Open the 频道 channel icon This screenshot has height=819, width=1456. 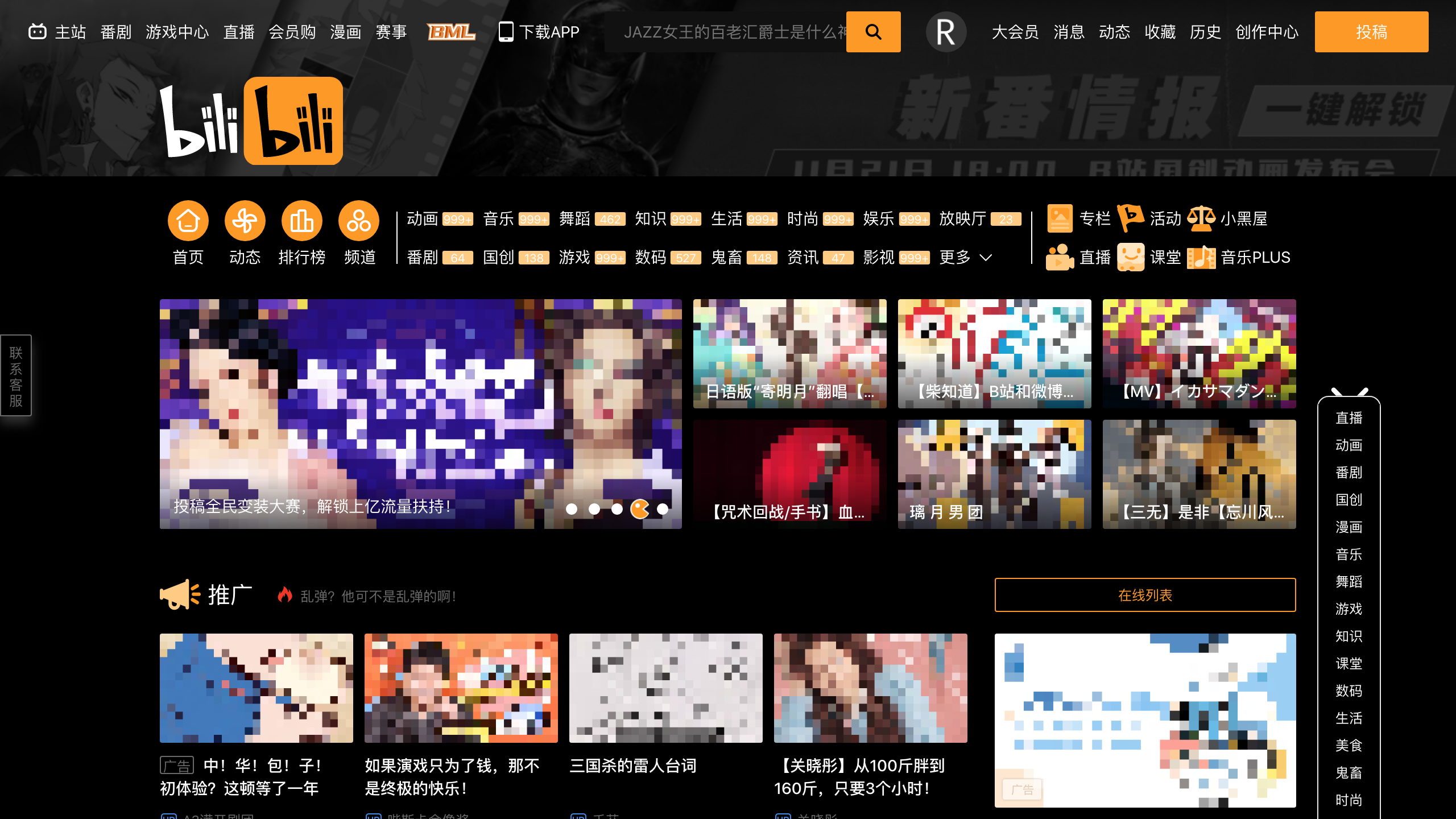click(358, 221)
